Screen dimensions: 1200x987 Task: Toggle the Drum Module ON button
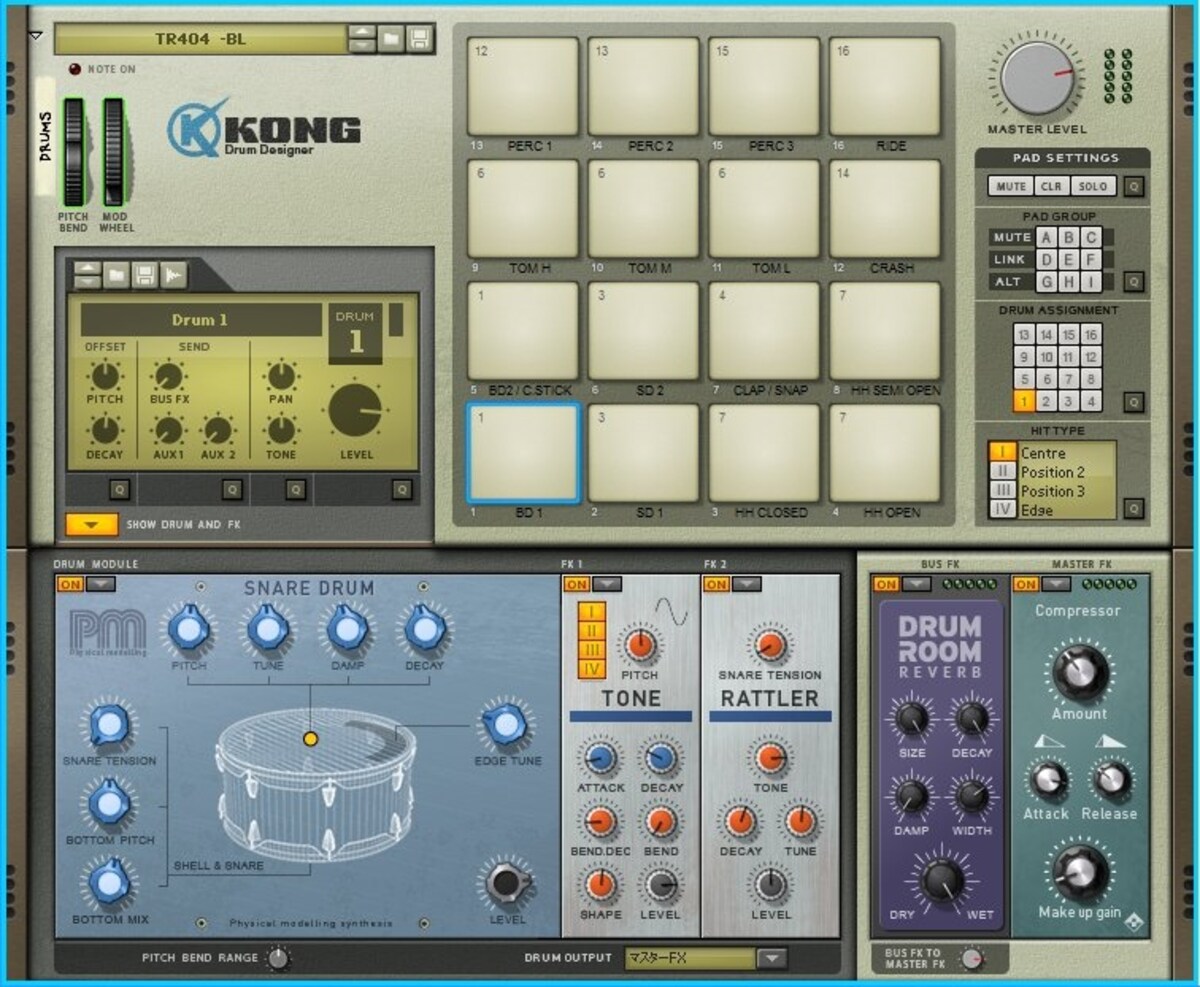[69, 584]
